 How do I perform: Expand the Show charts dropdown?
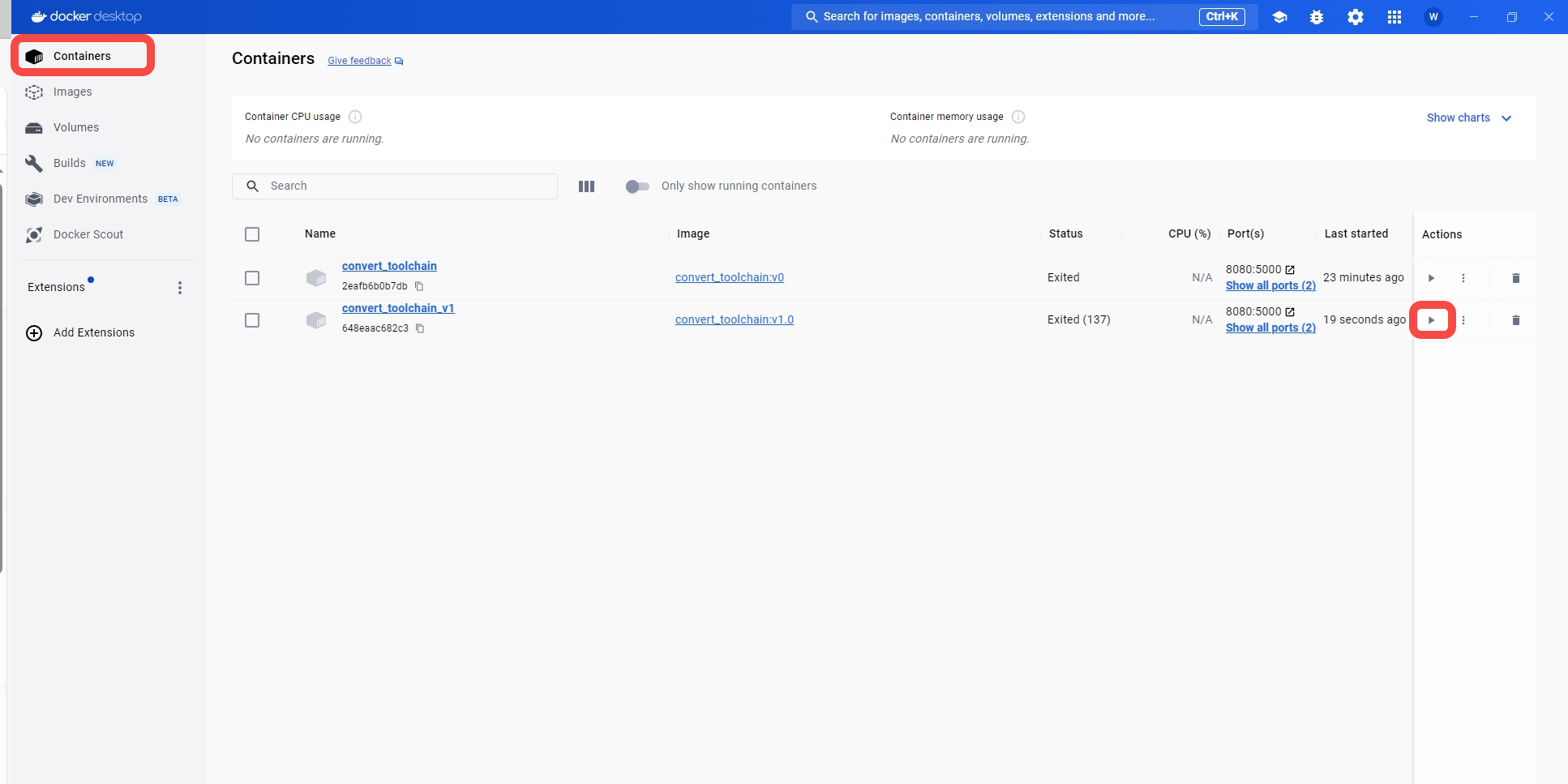pos(1469,118)
